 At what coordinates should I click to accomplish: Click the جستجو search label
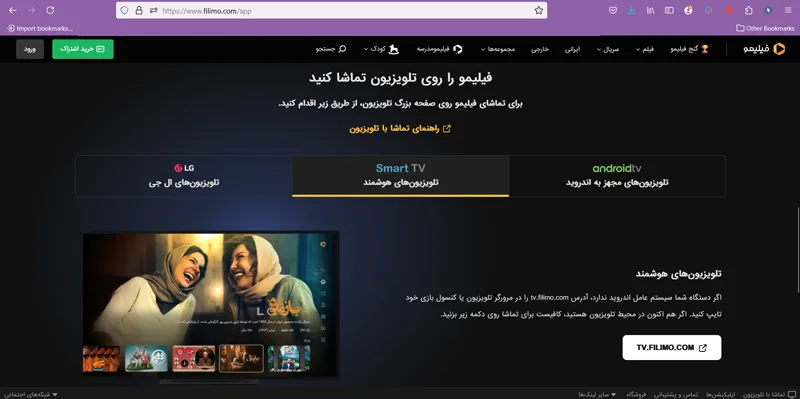pyautogui.click(x=326, y=49)
